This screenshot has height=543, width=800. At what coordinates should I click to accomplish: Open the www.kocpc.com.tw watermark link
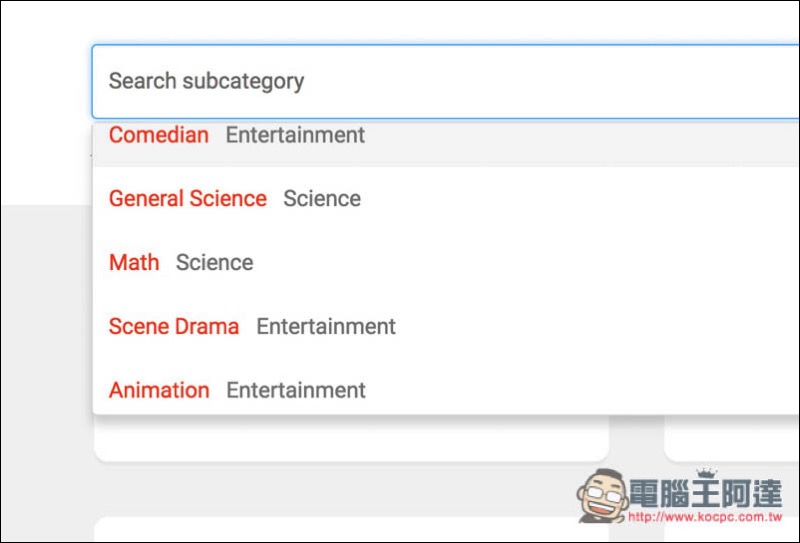pyautogui.click(x=705, y=516)
